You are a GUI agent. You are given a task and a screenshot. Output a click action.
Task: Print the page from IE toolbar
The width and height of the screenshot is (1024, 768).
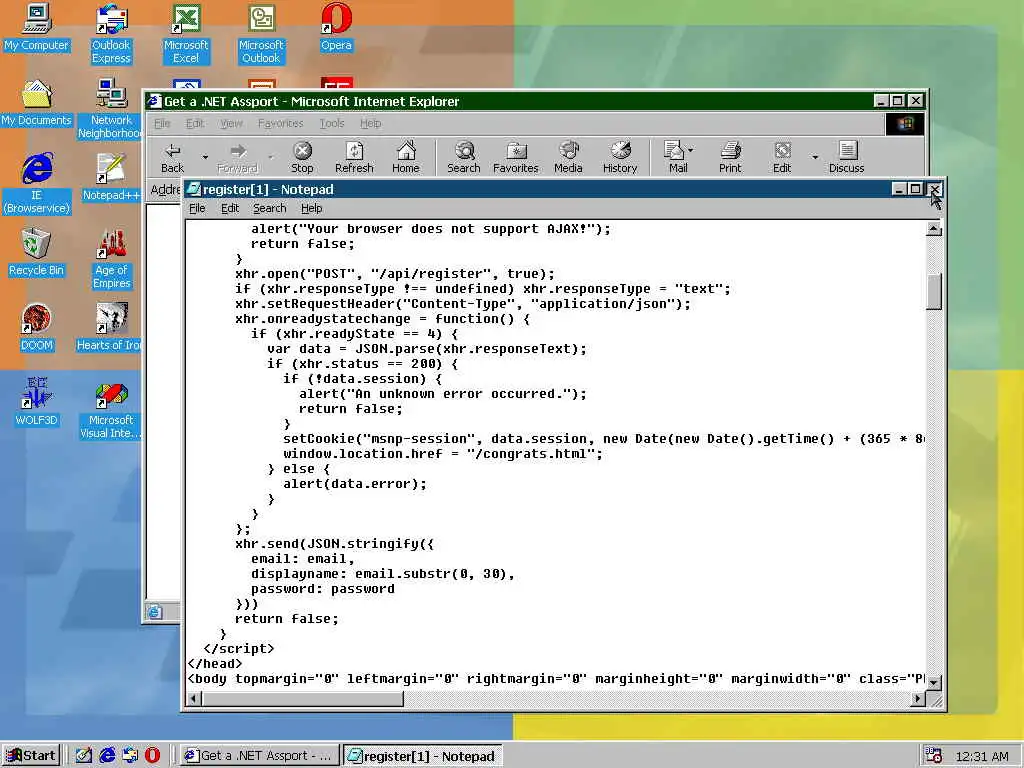pyautogui.click(x=730, y=158)
